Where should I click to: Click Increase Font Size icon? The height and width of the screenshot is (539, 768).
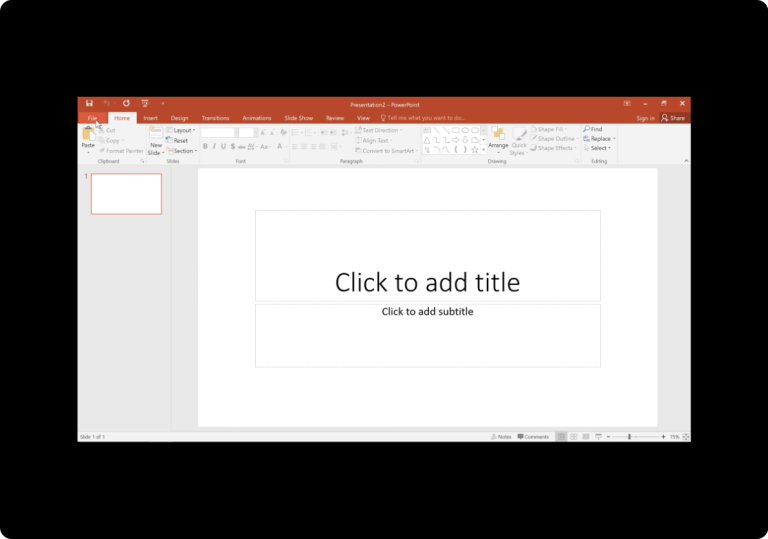coord(263,133)
